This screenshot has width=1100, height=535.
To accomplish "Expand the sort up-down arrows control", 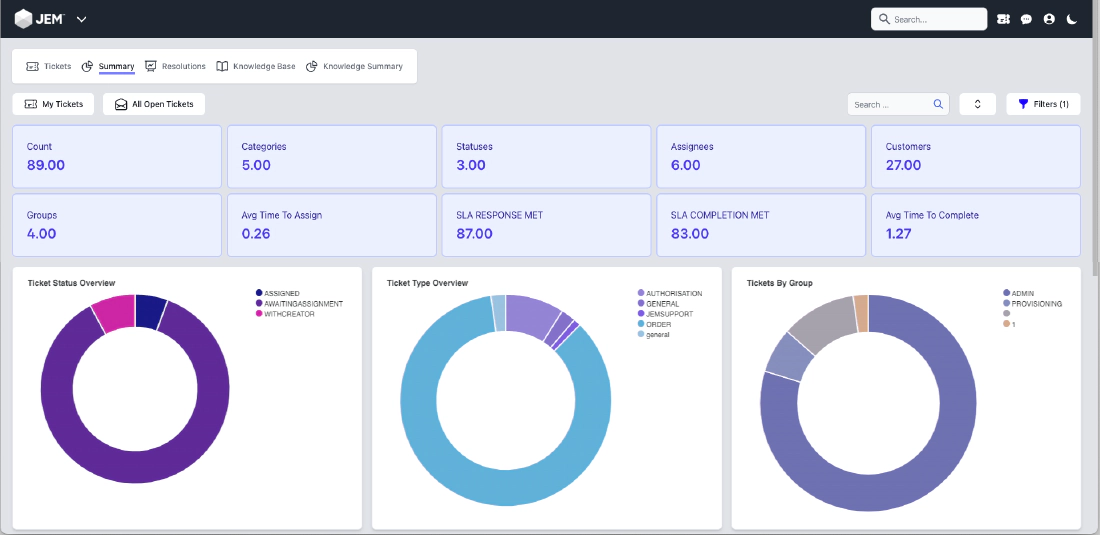I will tap(977, 104).
